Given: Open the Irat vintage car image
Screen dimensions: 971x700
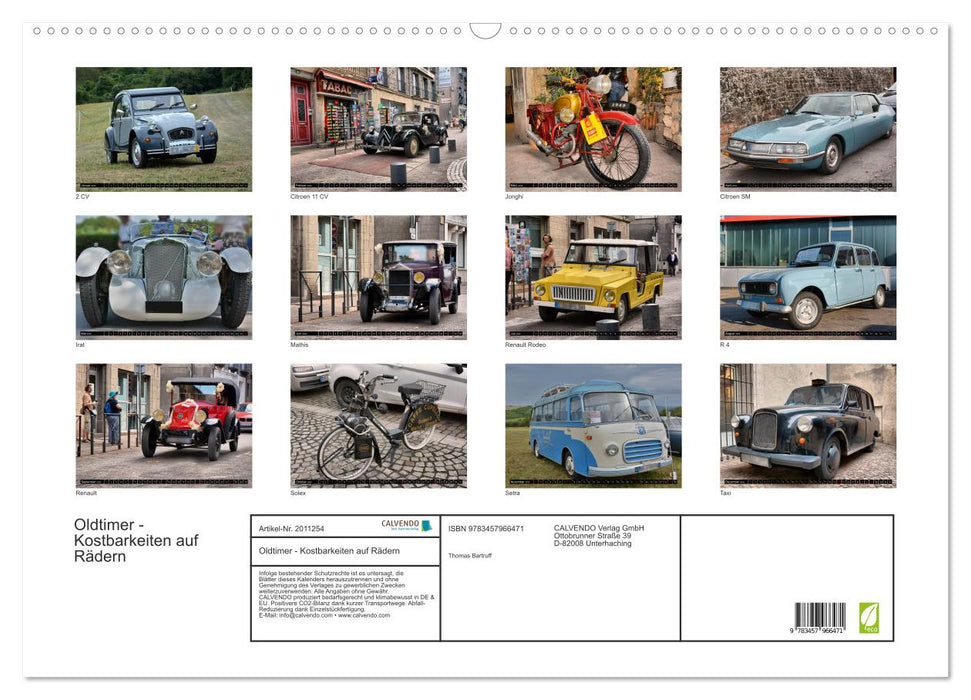Looking at the screenshot, I should tap(165, 277).
